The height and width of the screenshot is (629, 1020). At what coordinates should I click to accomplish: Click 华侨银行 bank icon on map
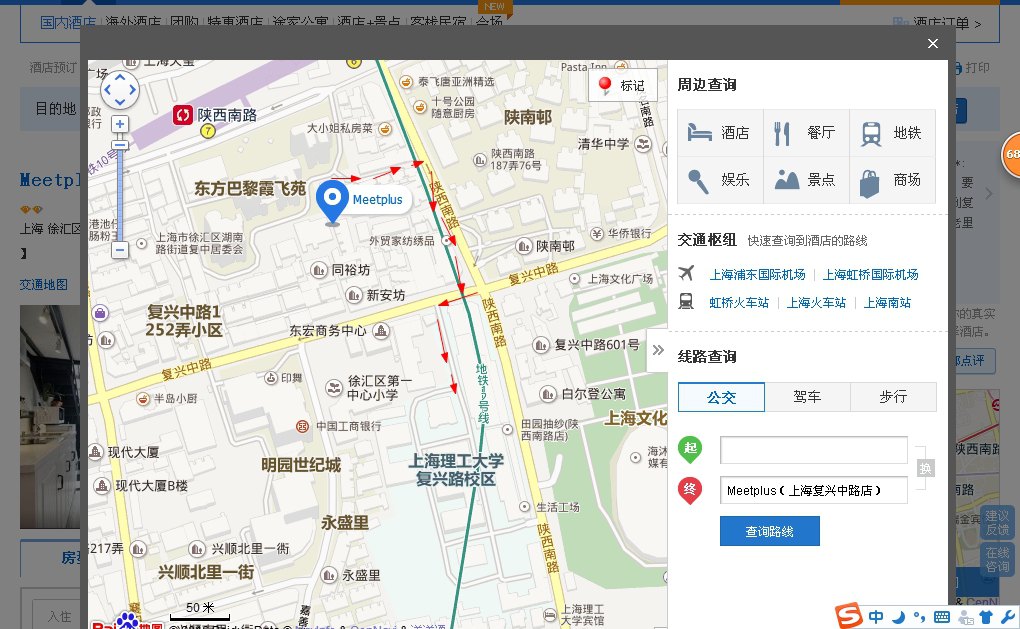pos(597,234)
